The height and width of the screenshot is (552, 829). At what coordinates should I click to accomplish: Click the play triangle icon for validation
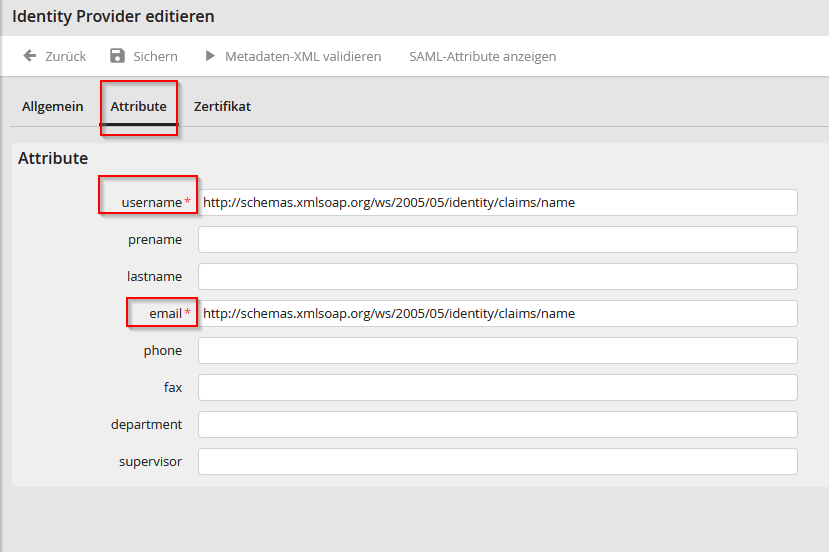210,56
